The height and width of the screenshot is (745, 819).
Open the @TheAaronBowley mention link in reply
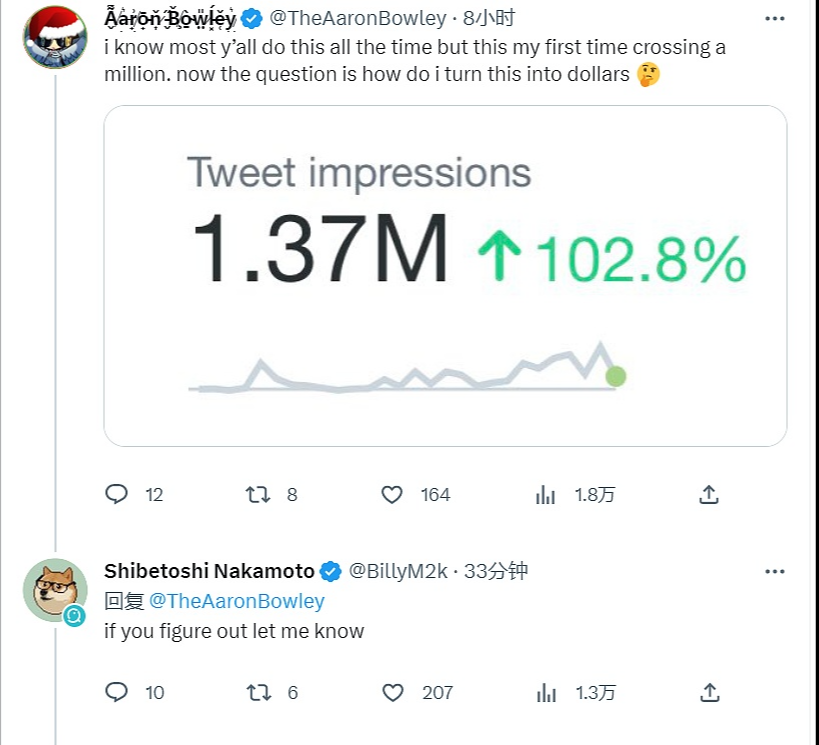pyautogui.click(x=237, y=601)
